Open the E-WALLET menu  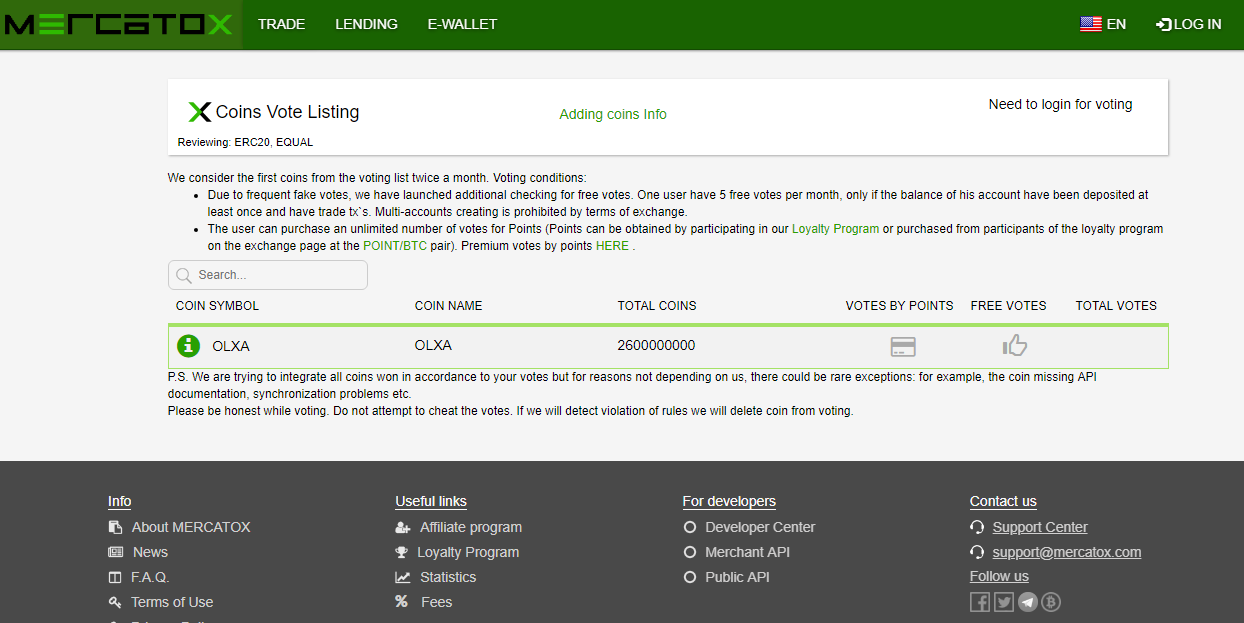point(462,24)
